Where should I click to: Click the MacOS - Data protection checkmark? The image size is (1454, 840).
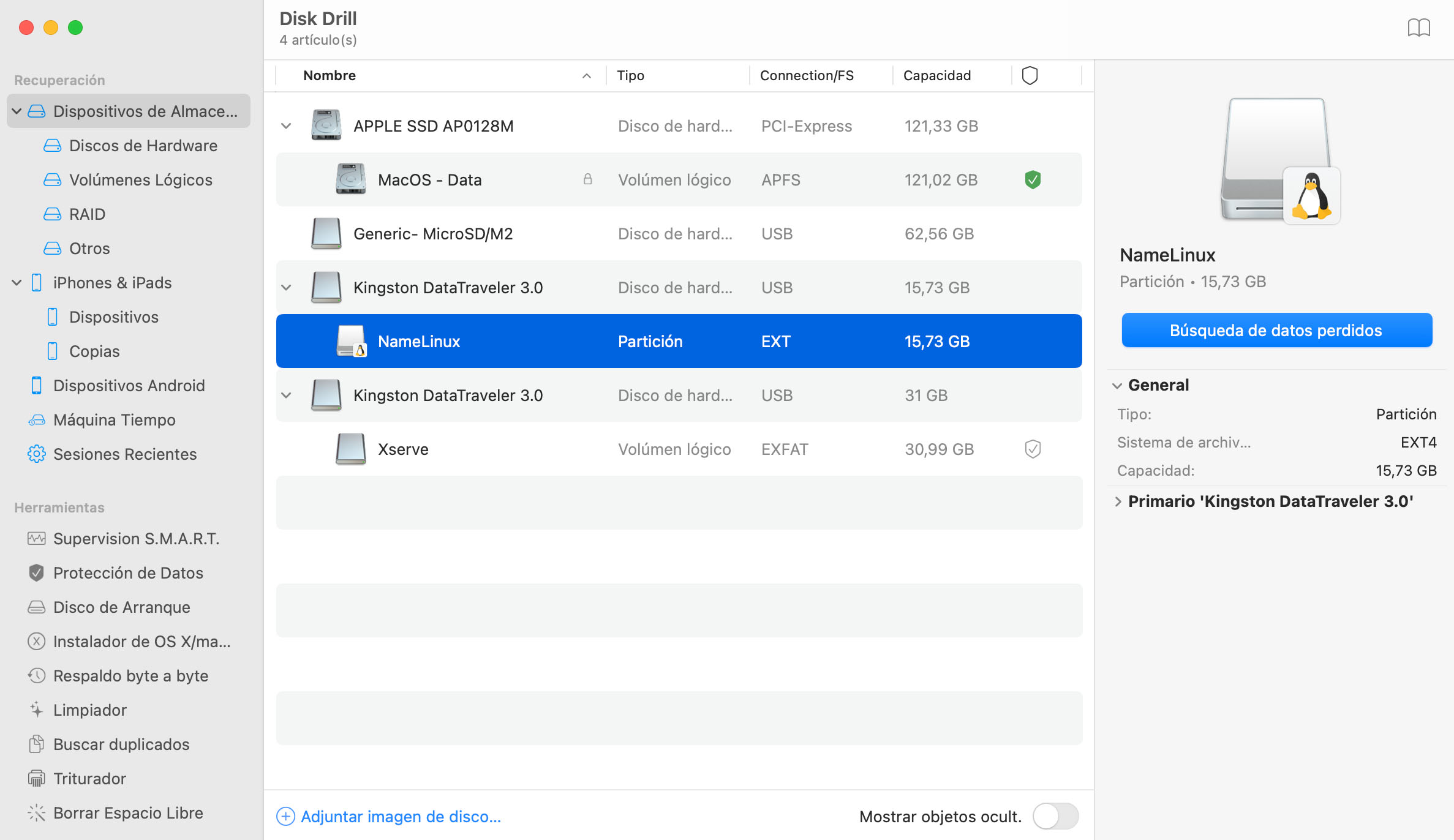click(x=1031, y=180)
